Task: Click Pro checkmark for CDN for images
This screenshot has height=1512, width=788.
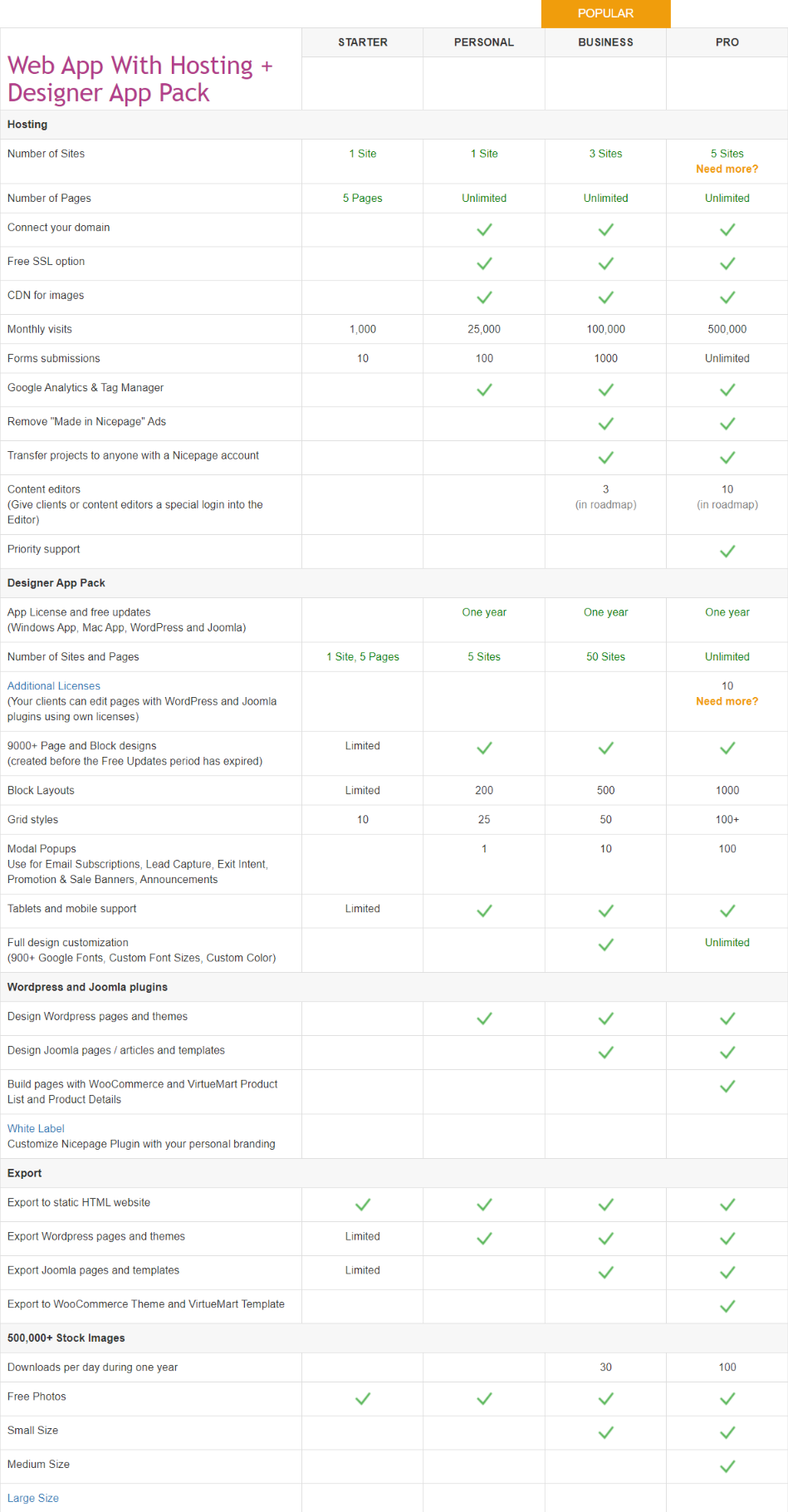Action: point(727,297)
